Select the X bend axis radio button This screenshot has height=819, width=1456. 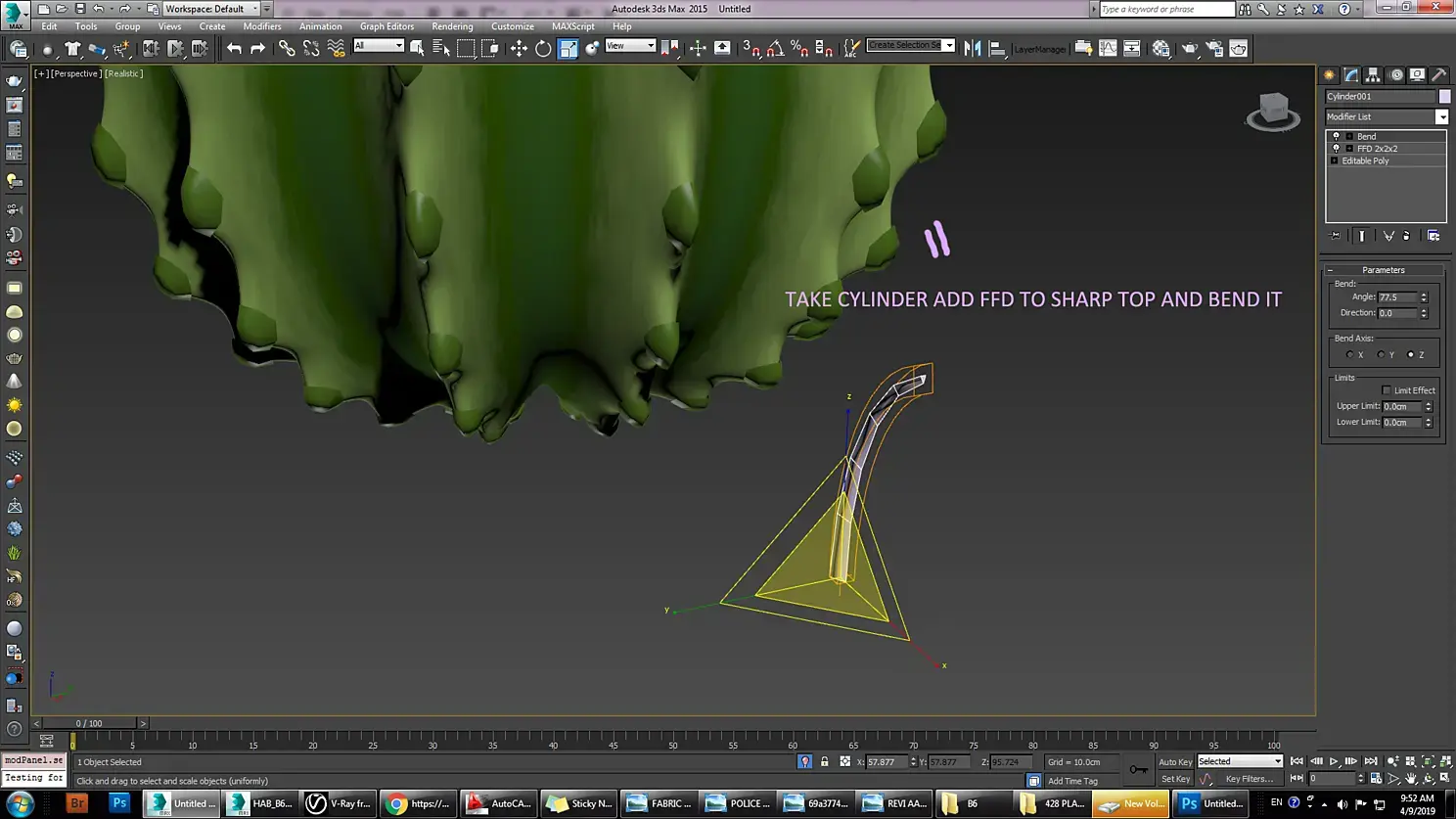coord(1349,355)
